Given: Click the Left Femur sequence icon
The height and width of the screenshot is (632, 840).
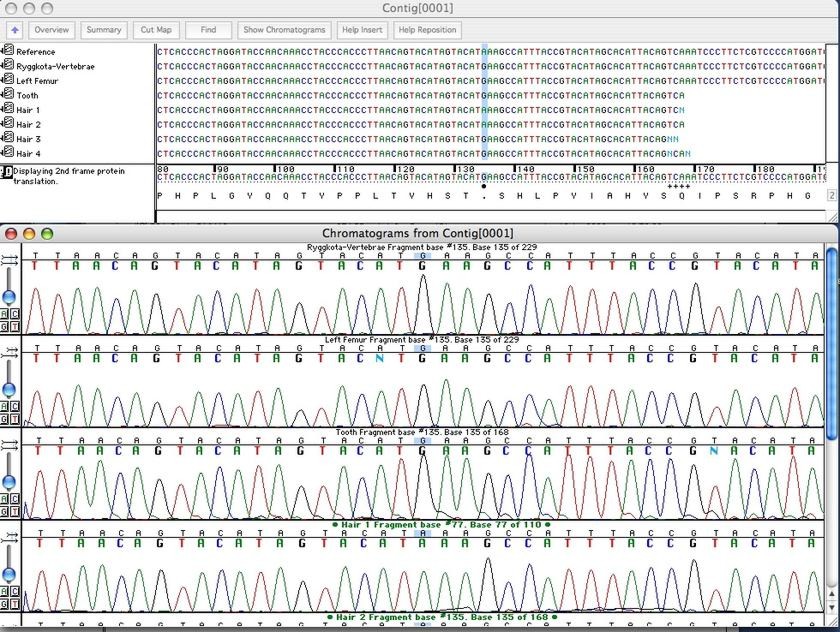Looking at the screenshot, I should point(8,80).
